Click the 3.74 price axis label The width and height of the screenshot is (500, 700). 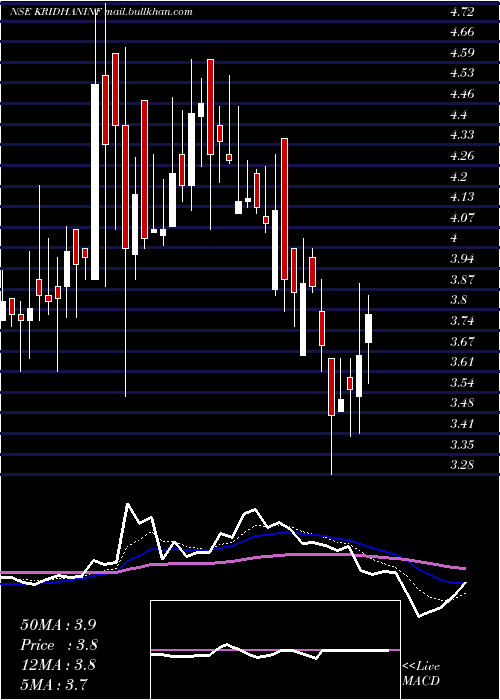(x=462, y=321)
